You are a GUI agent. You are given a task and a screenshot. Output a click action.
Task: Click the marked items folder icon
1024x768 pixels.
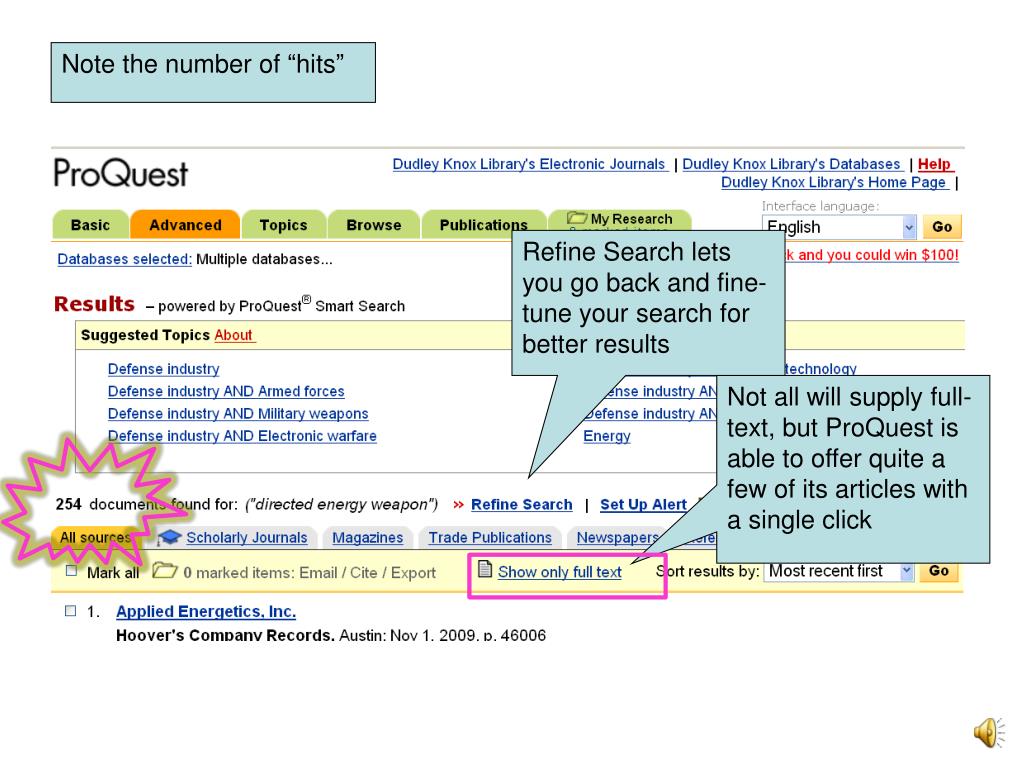[x=165, y=570]
